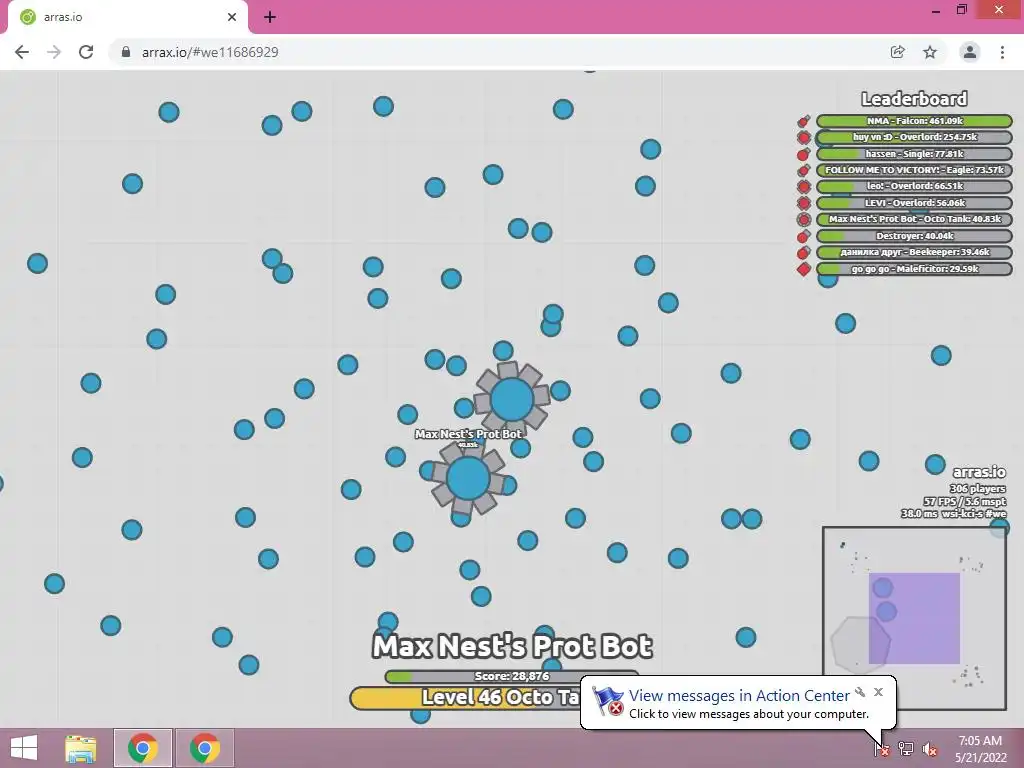Click the NMA Falcon leaderboard entry
The height and width of the screenshot is (768, 1024).
[x=914, y=121]
